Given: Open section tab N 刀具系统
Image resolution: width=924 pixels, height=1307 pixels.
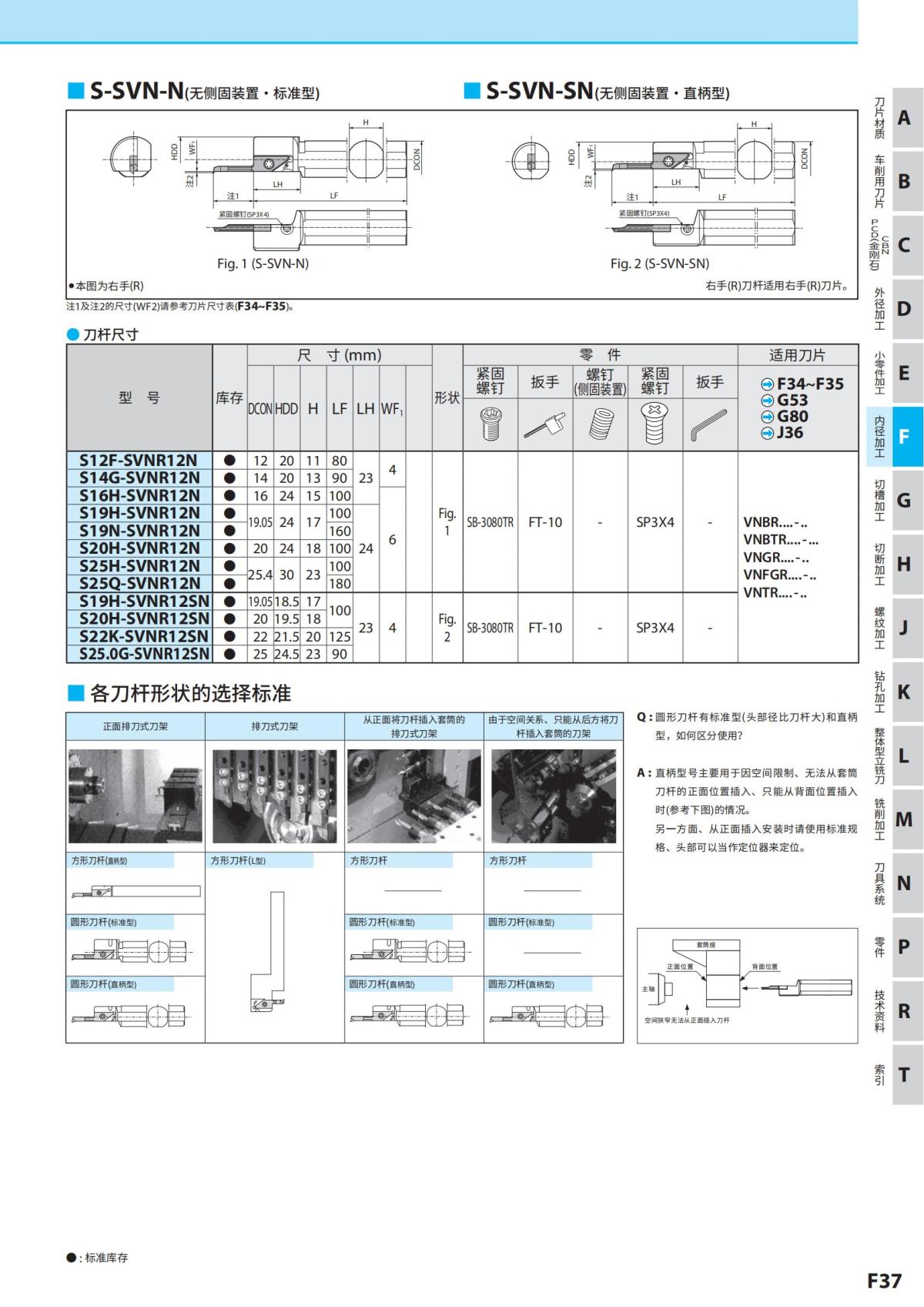Looking at the screenshot, I should pos(895,883).
